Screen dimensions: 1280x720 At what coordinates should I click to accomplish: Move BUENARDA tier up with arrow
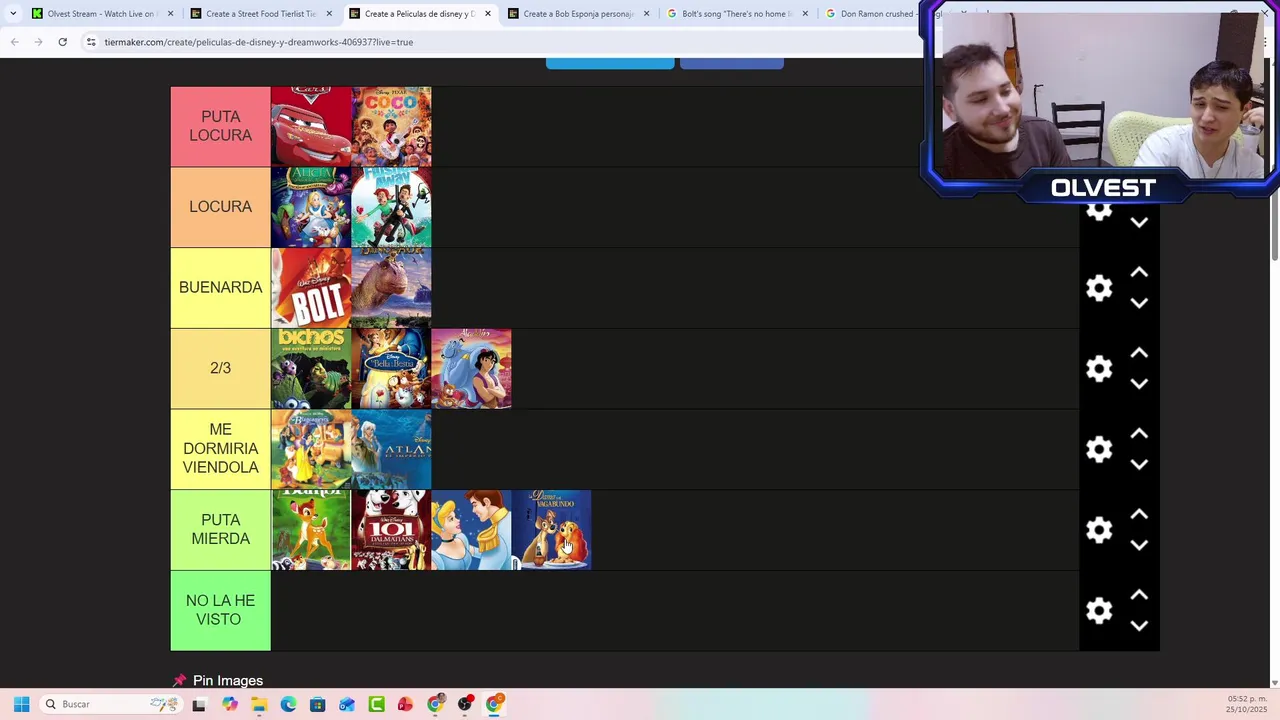pyautogui.click(x=1139, y=272)
